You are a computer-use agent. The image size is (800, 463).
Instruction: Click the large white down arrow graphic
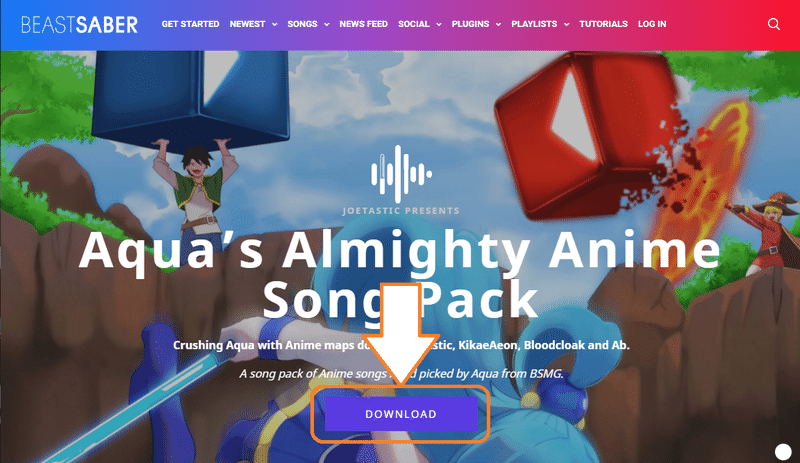click(x=401, y=333)
